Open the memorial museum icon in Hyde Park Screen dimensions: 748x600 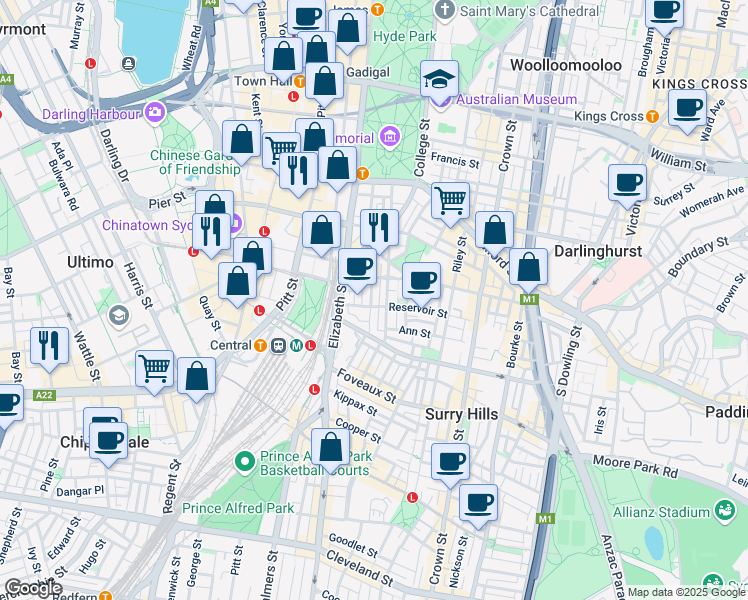click(x=390, y=138)
